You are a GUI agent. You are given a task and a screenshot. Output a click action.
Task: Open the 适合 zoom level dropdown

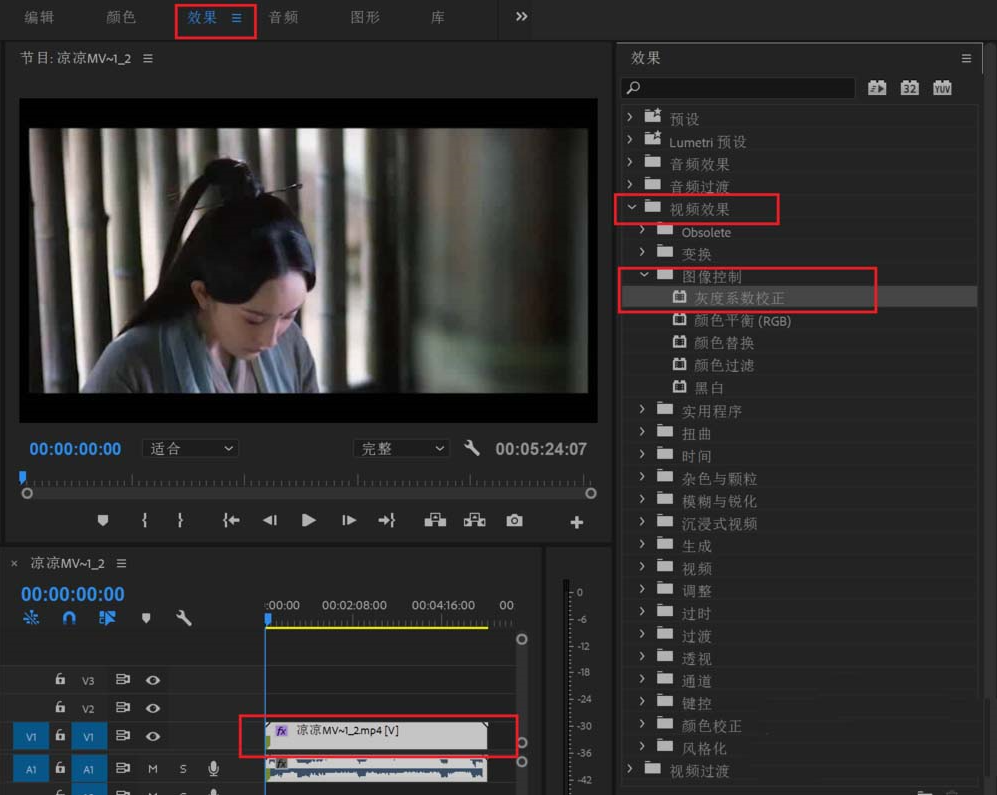189,448
